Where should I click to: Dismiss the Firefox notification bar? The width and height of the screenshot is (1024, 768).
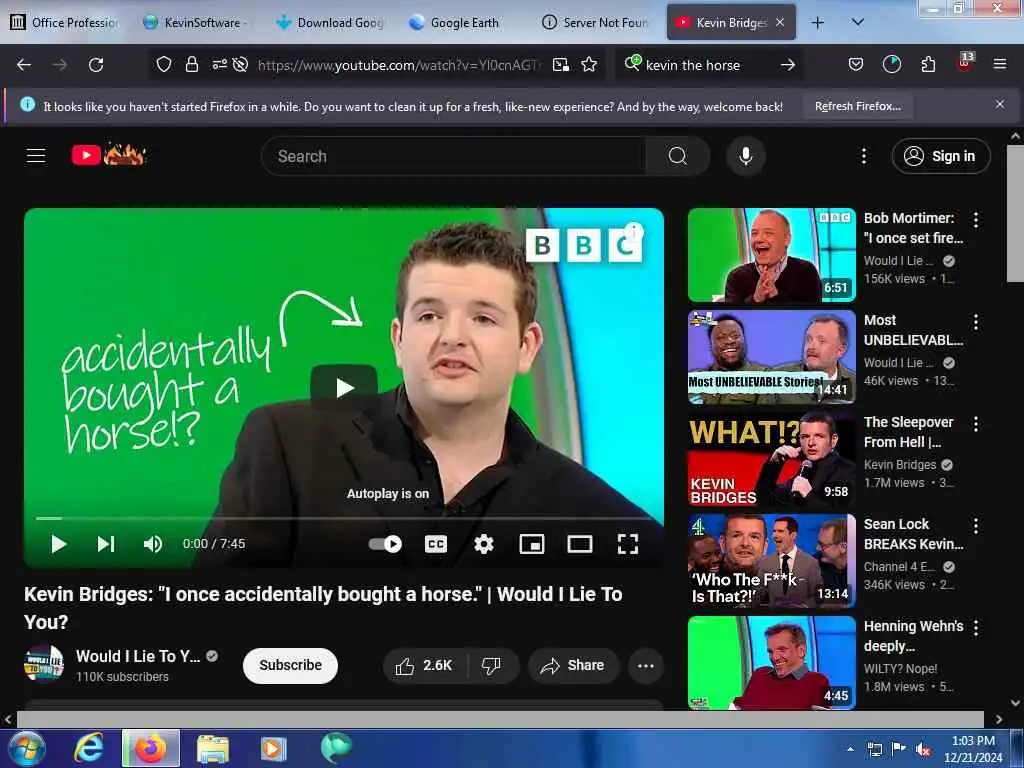coord(999,104)
